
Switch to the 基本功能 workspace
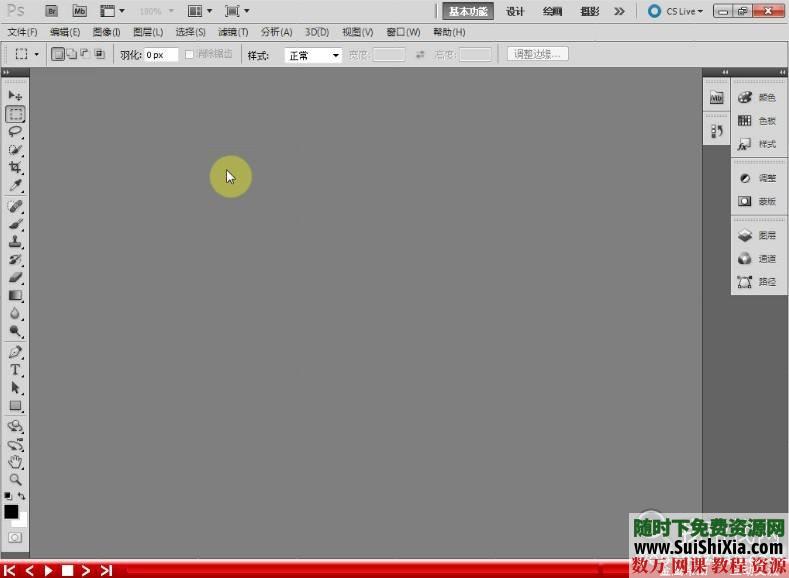(468, 11)
